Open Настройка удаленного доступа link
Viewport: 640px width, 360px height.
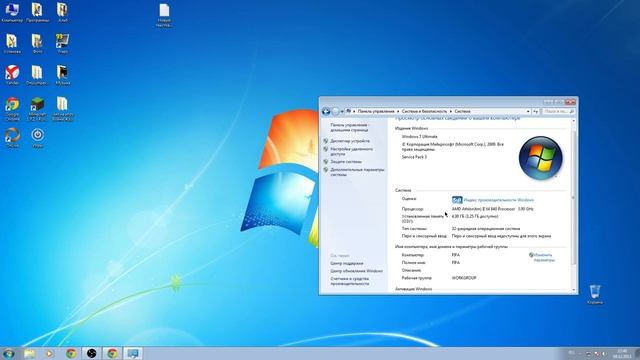351,151
